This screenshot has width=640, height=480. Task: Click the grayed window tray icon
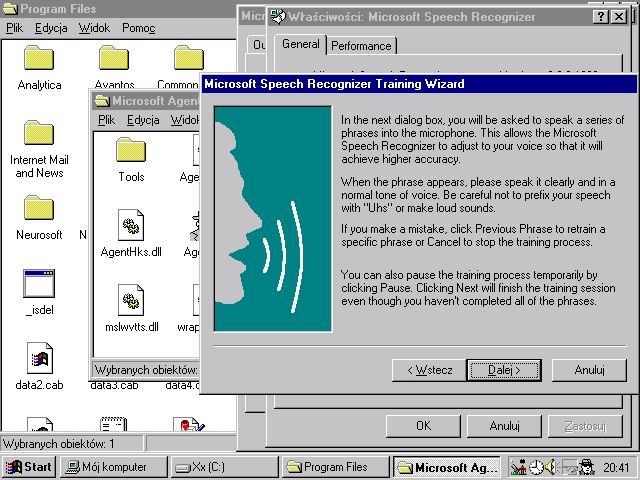[x=569, y=467]
